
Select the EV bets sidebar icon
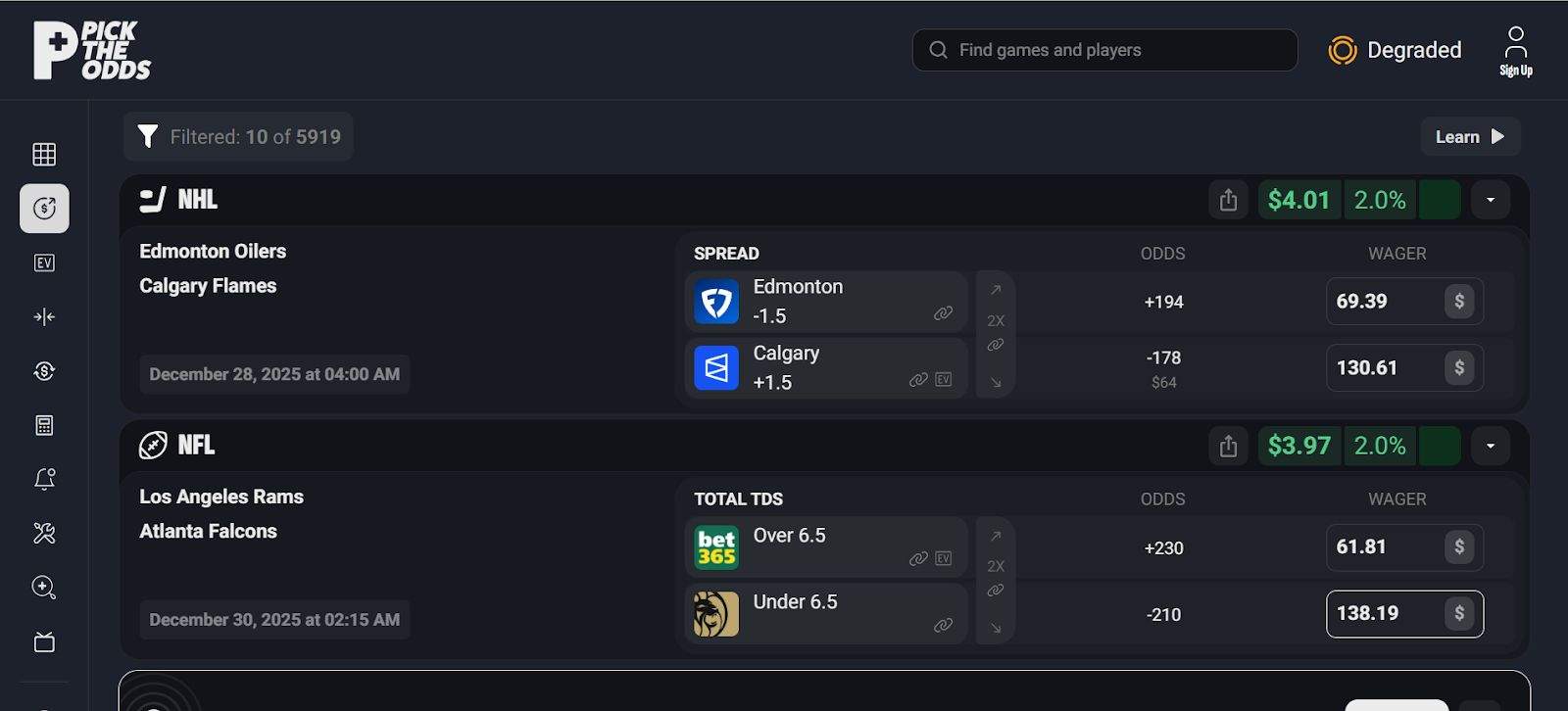(44, 262)
